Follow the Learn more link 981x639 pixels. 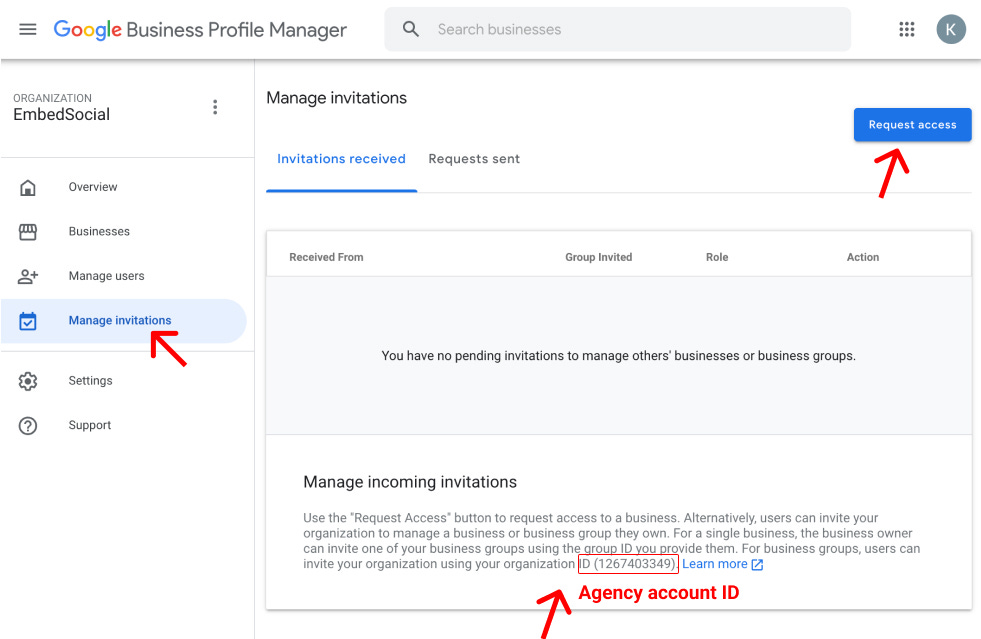tap(714, 564)
